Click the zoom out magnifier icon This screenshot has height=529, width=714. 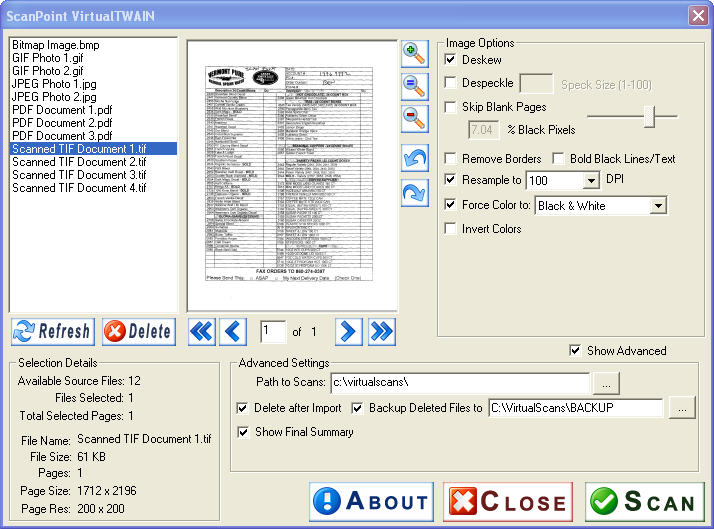414,116
